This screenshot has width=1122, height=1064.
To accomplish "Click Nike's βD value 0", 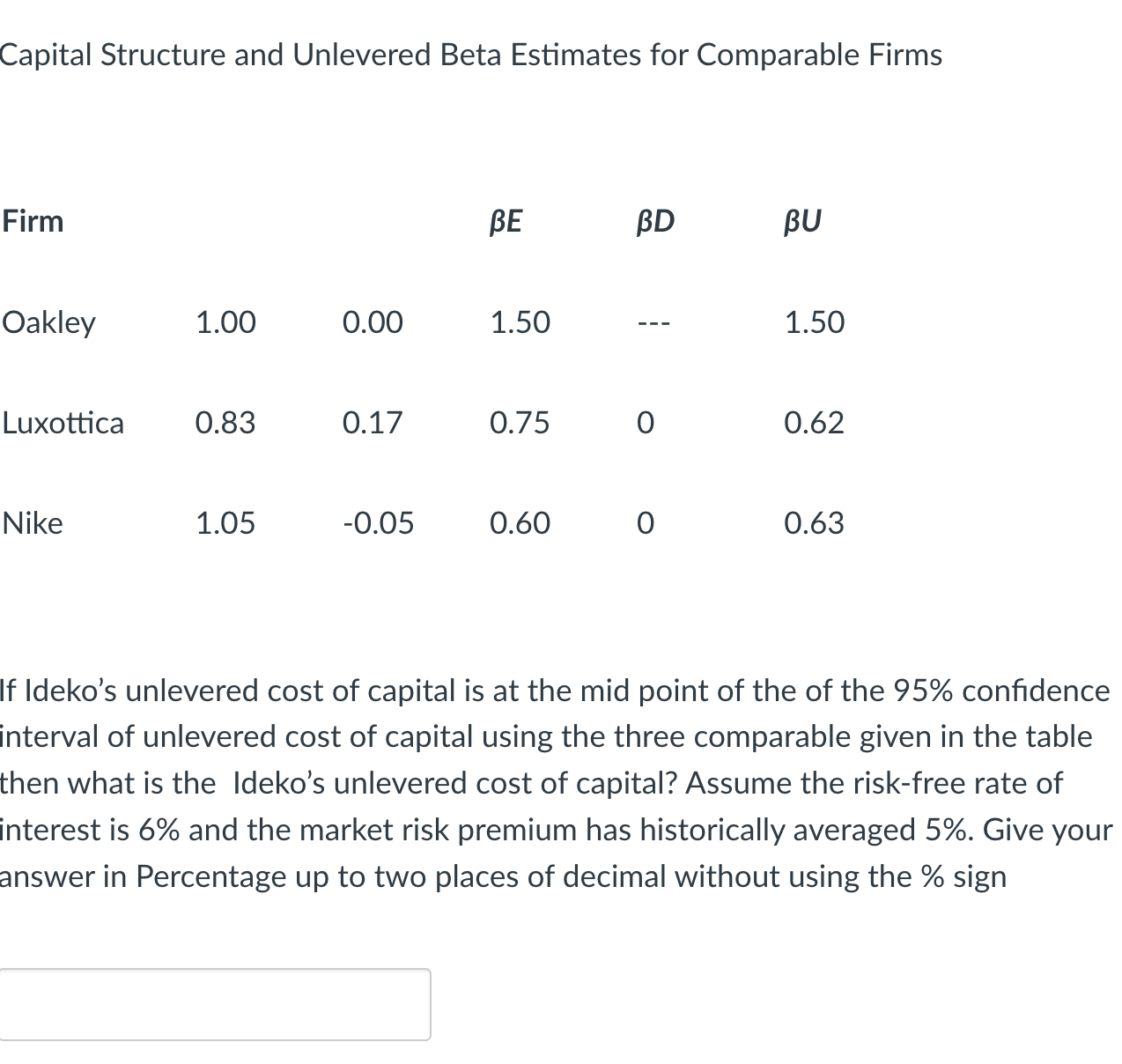I will pyautogui.click(x=646, y=523).
